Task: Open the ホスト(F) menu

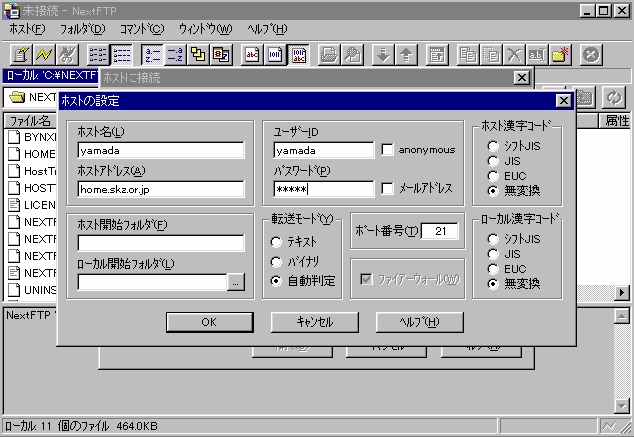Action: [x=27, y=29]
